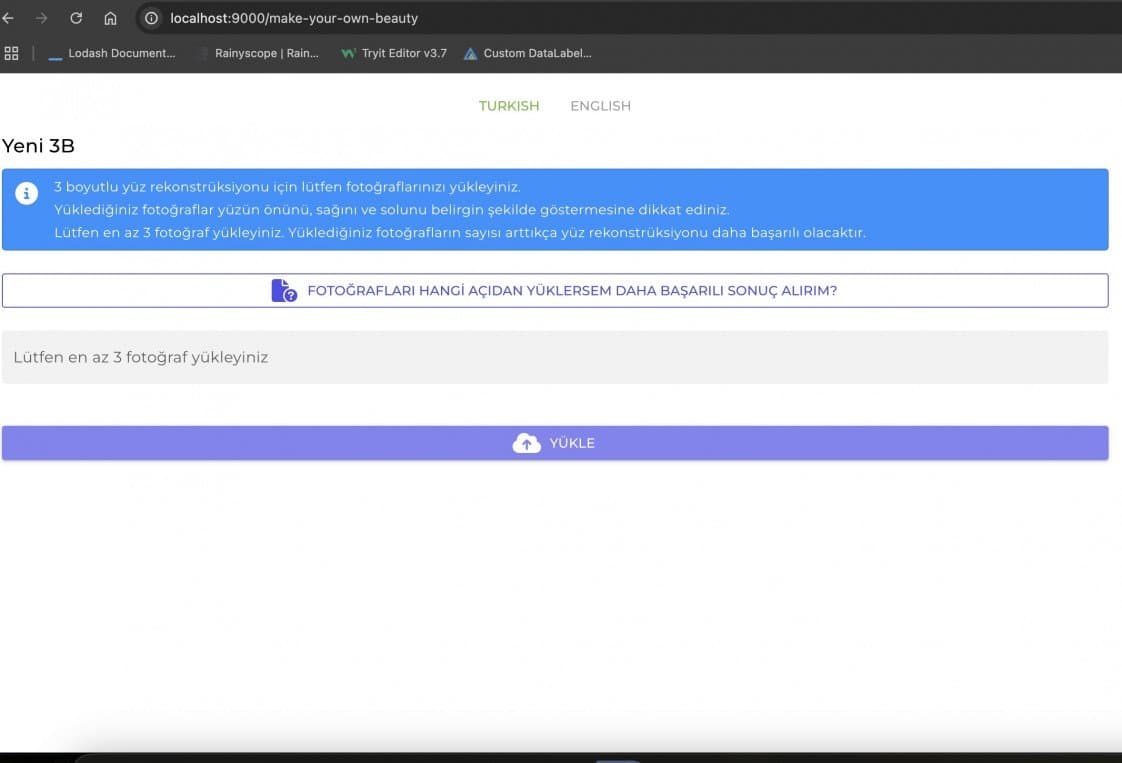Select the 'Lütfen en az 3 fotoğraf yükleyiniz' field
This screenshot has height=763, width=1122.
(x=555, y=357)
